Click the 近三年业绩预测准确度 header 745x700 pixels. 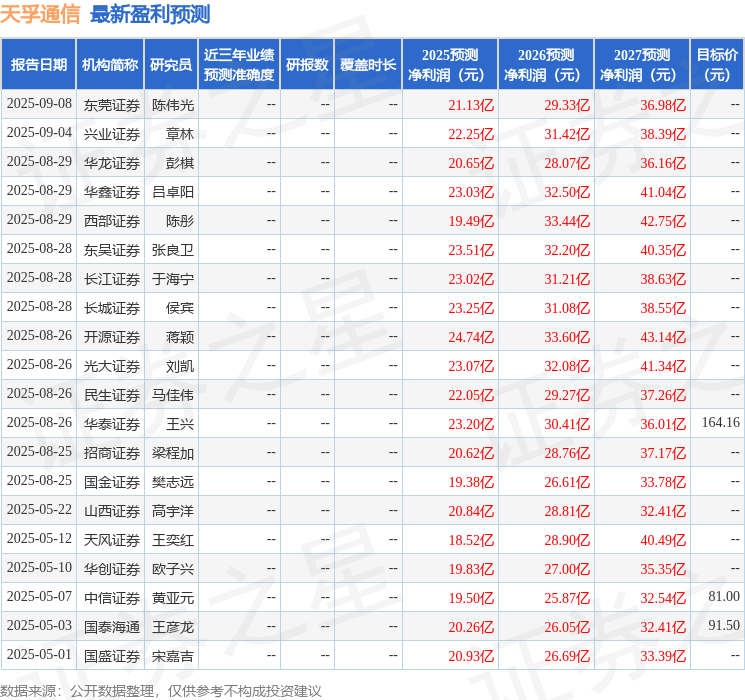[239, 64]
